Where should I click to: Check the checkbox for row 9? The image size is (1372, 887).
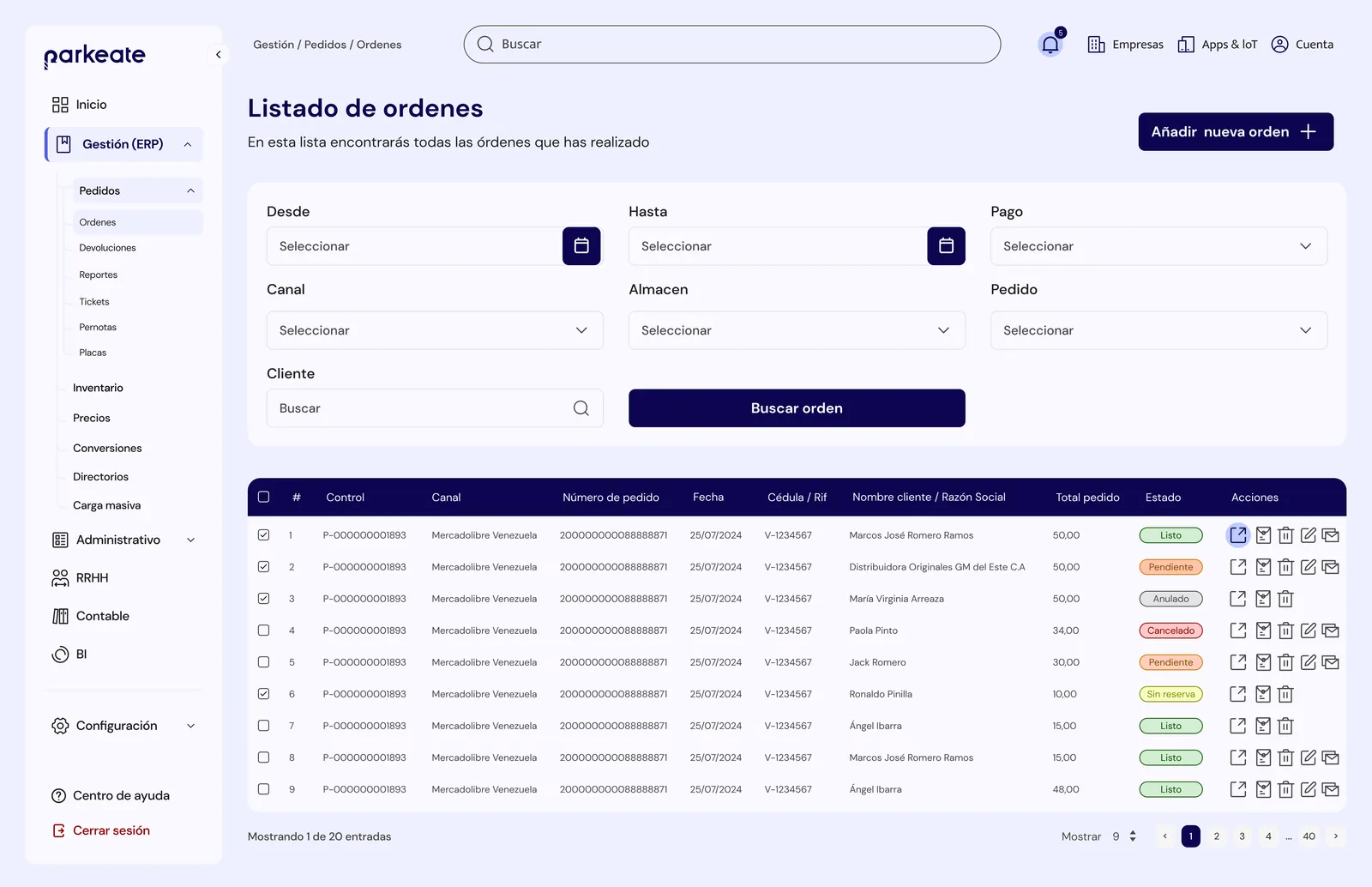tap(263, 788)
